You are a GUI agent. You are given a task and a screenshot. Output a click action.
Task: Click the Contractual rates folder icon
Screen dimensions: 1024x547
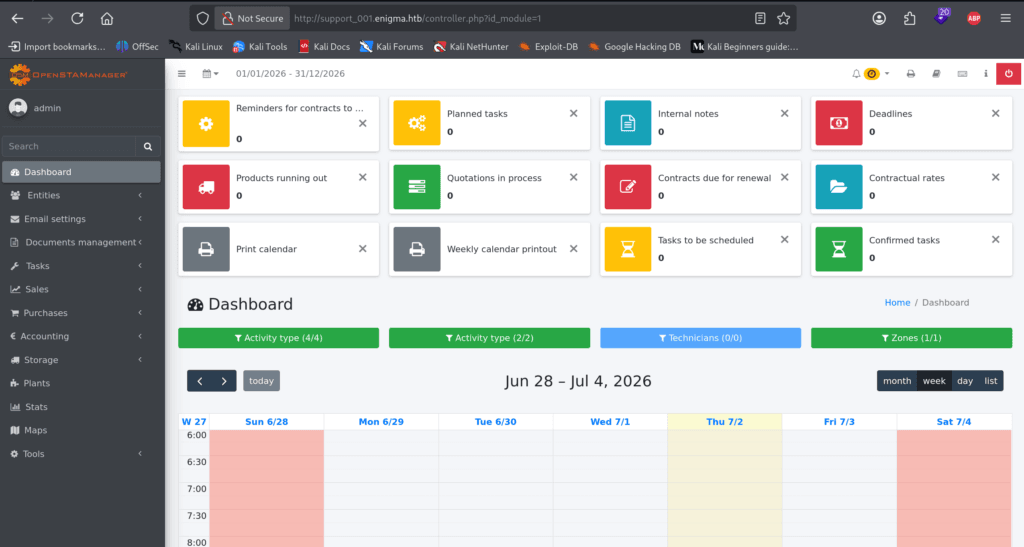(839, 187)
